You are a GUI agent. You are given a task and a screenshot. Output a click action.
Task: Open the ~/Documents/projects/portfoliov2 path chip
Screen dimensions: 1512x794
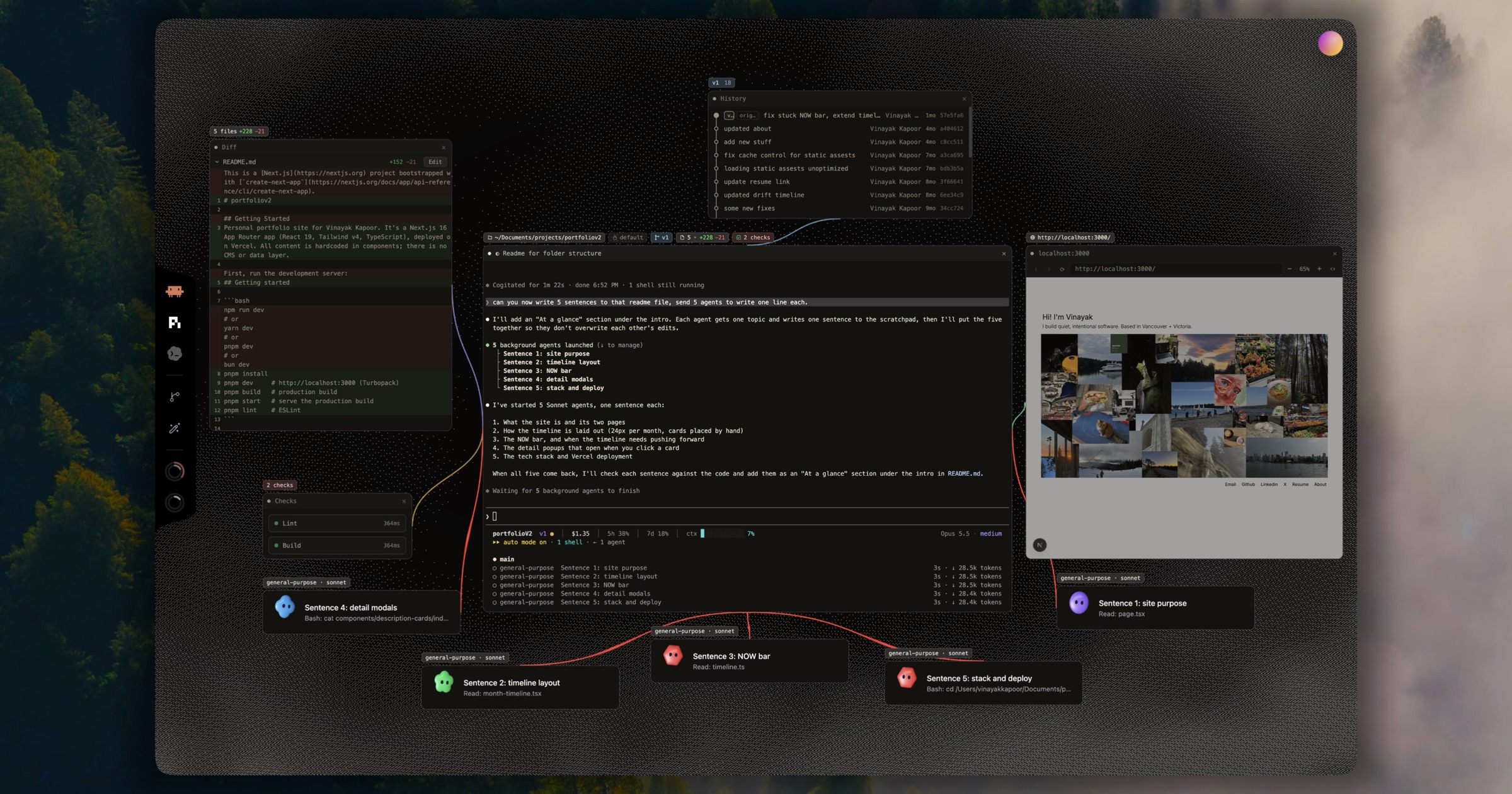click(x=544, y=238)
